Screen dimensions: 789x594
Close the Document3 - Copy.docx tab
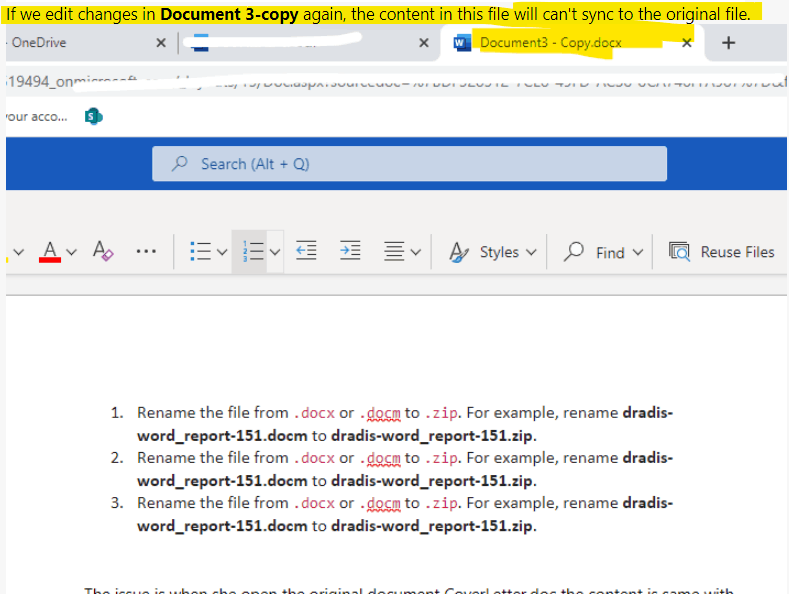pyautogui.click(x=686, y=43)
